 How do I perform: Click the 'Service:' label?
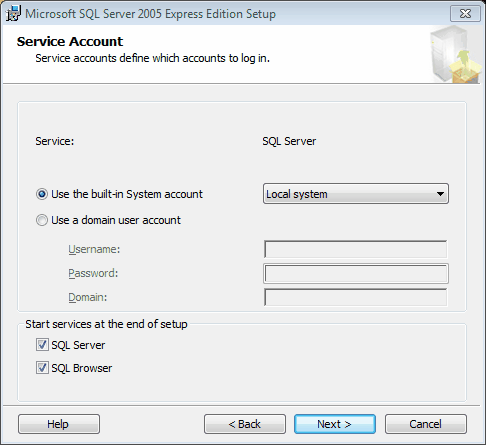point(55,141)
